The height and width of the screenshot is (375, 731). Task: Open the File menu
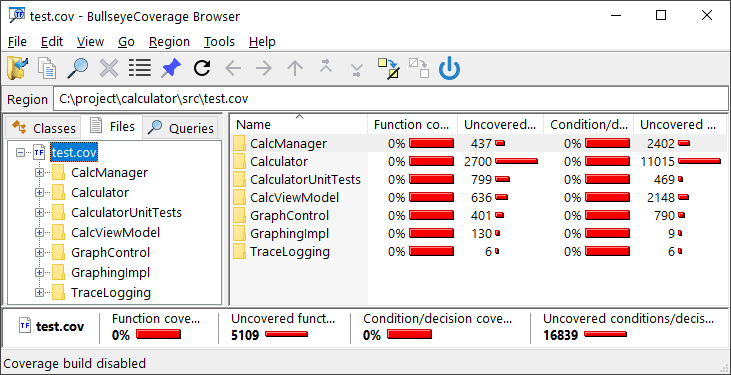pyautogui.click(x=17, y=42)
